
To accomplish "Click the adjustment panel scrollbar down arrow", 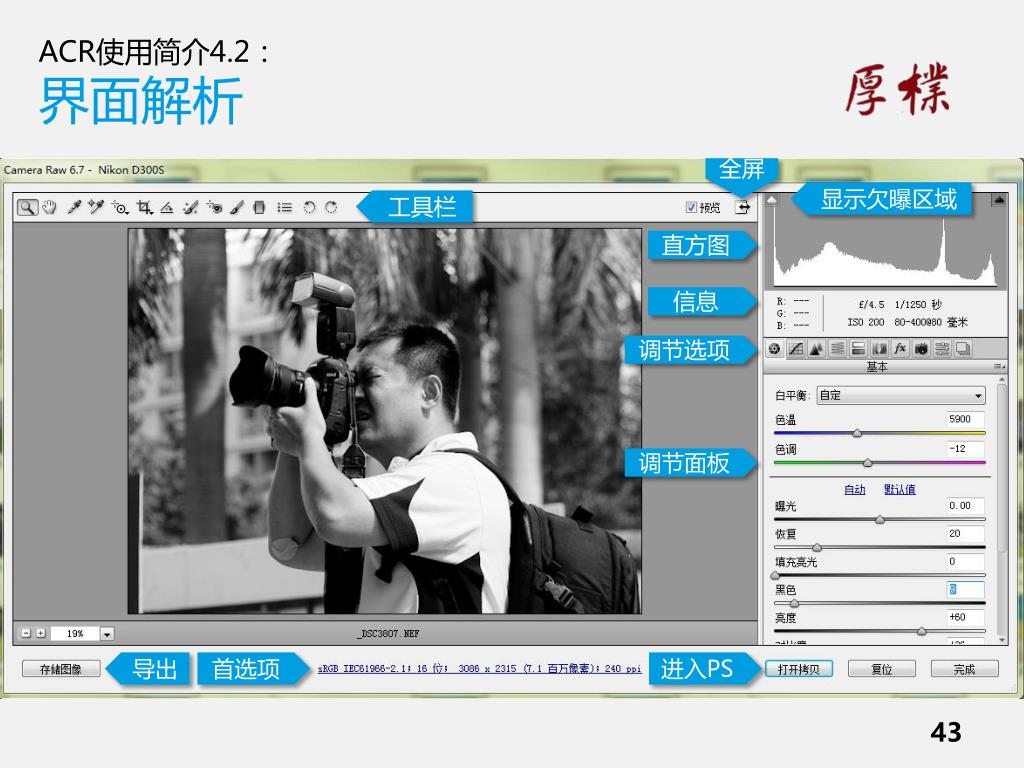I will click(x=1002, y=640).
